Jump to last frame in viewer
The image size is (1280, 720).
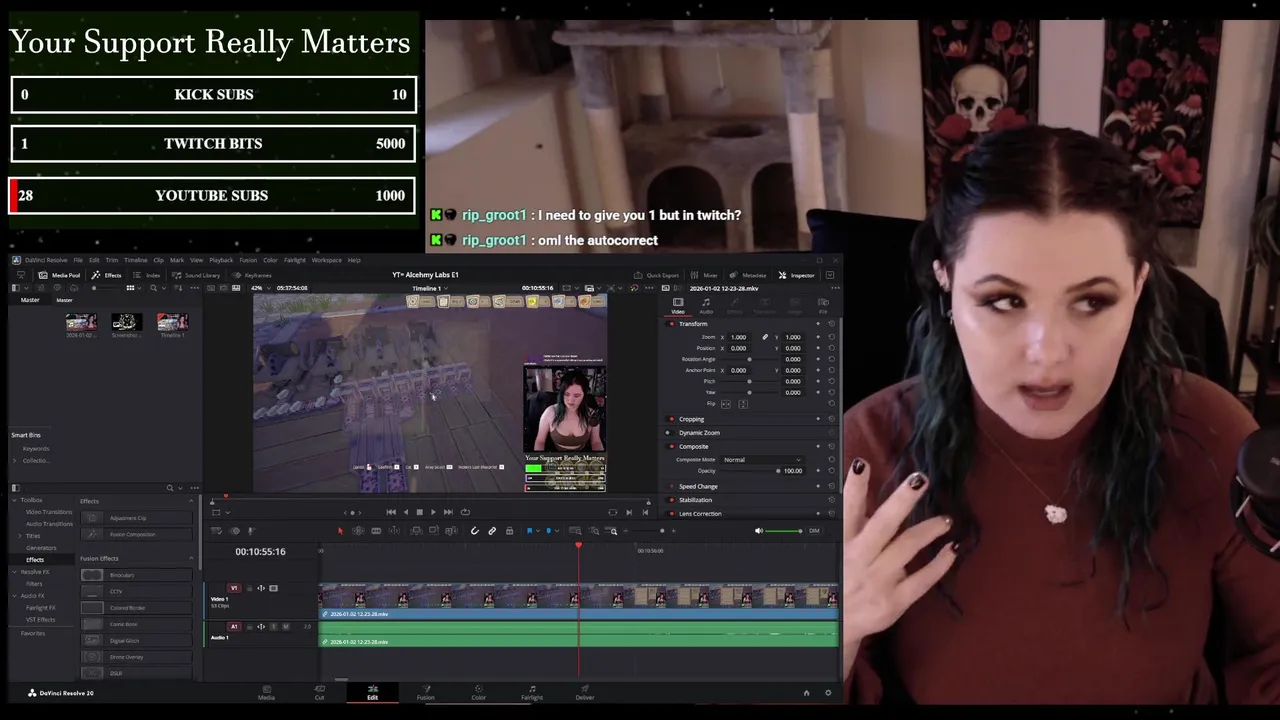tap(448, 512)
